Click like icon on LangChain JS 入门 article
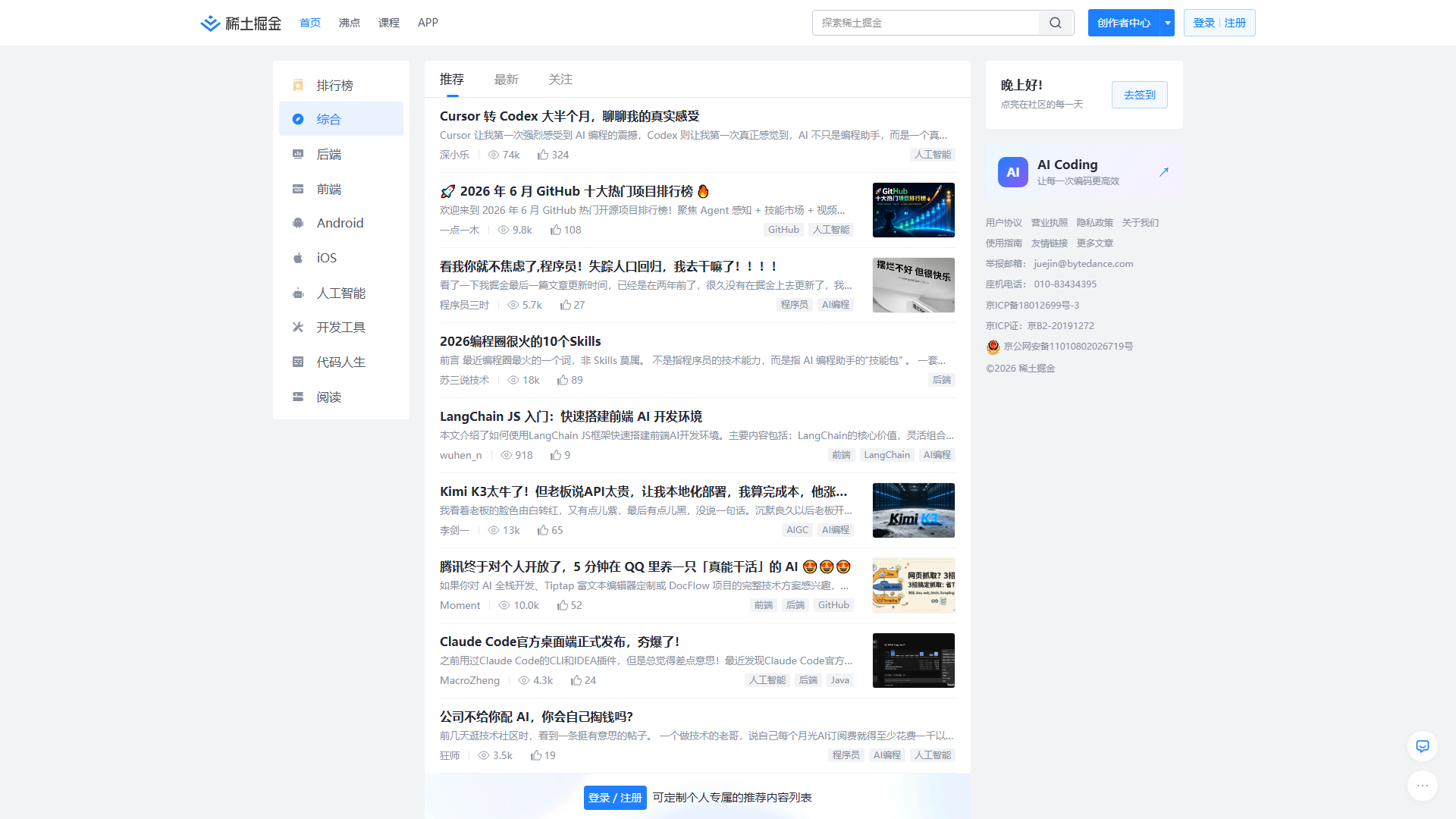The height and width of the screenshot is (819, 1456). (556, 455)
